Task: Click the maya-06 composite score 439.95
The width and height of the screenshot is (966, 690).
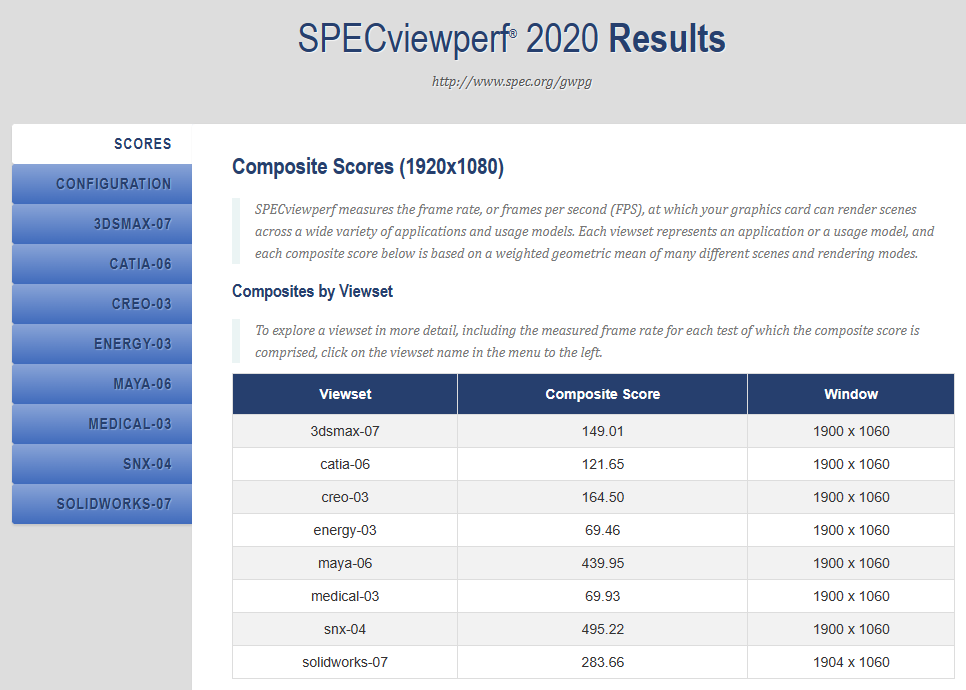Action: pyautogui.click(x=602, y=563)
